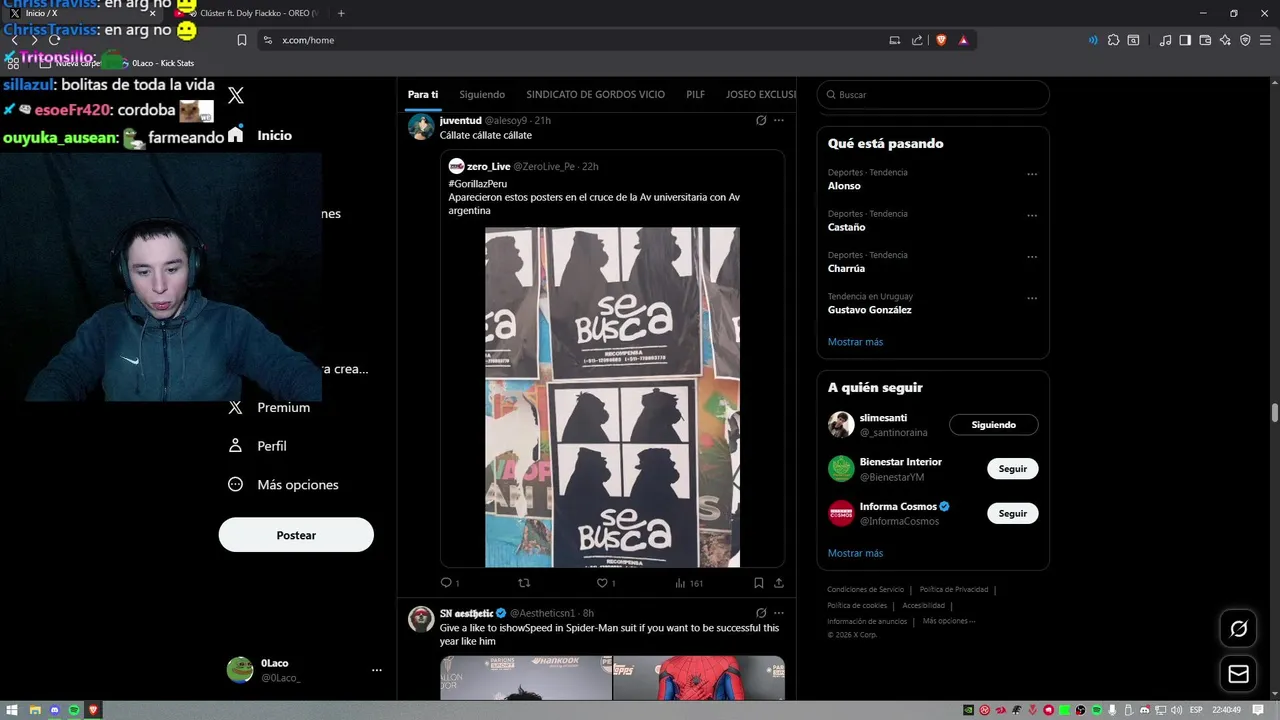Bookmark this page icon
This screenshot has height=720, width=1280.
(x=241, y=40)
